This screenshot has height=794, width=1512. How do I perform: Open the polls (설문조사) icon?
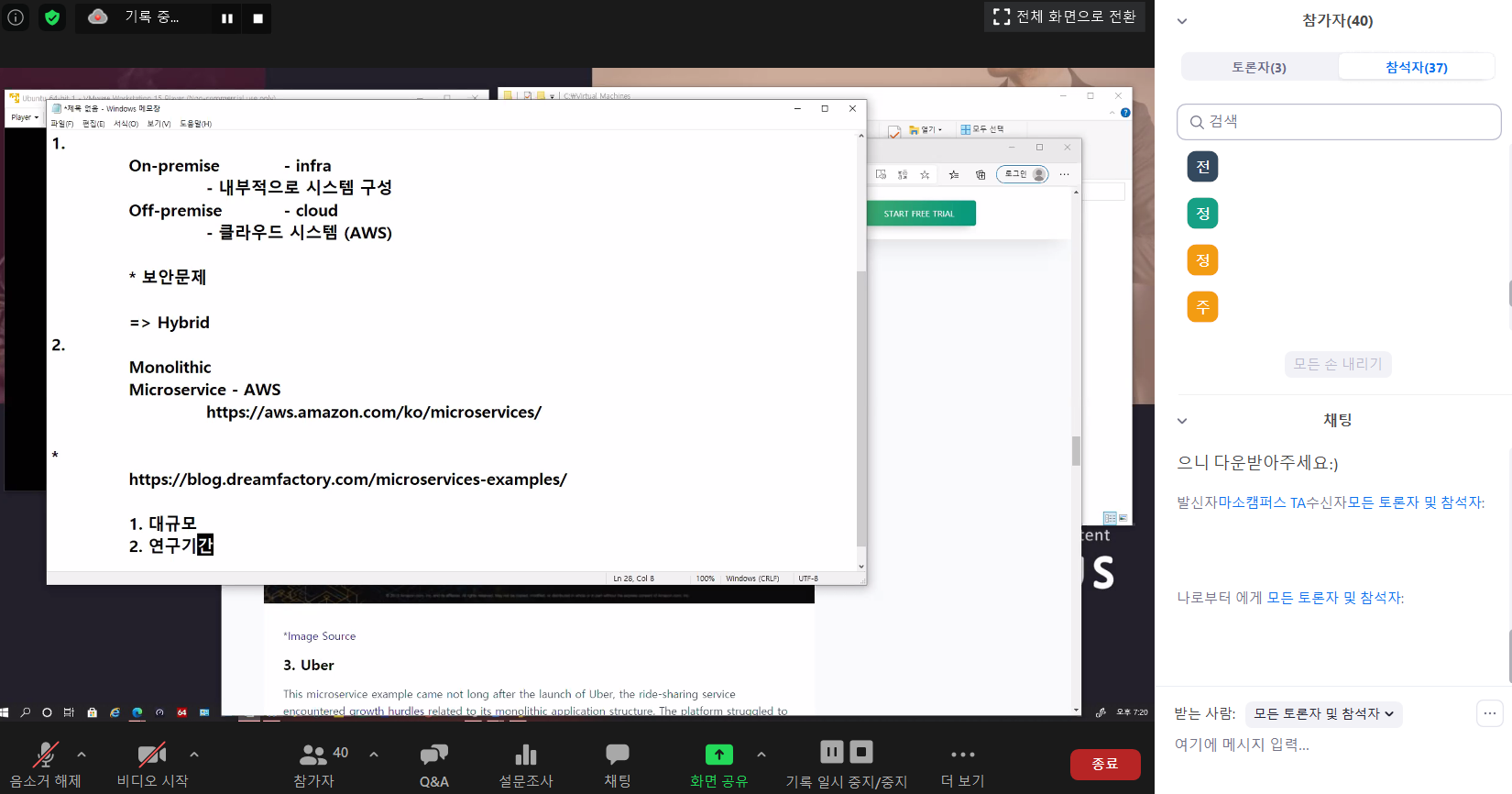[525, 755]
